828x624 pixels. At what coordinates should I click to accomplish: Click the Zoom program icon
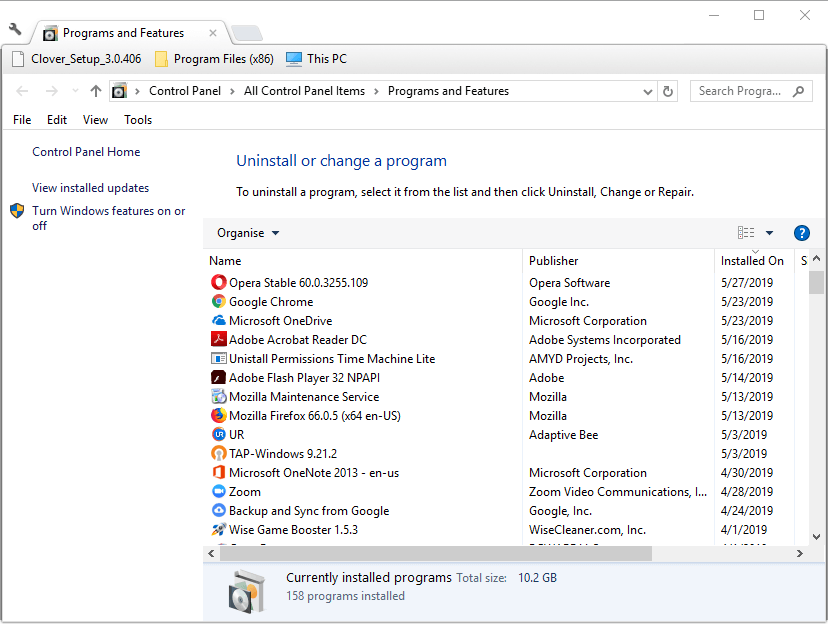[x=219, y=491]
